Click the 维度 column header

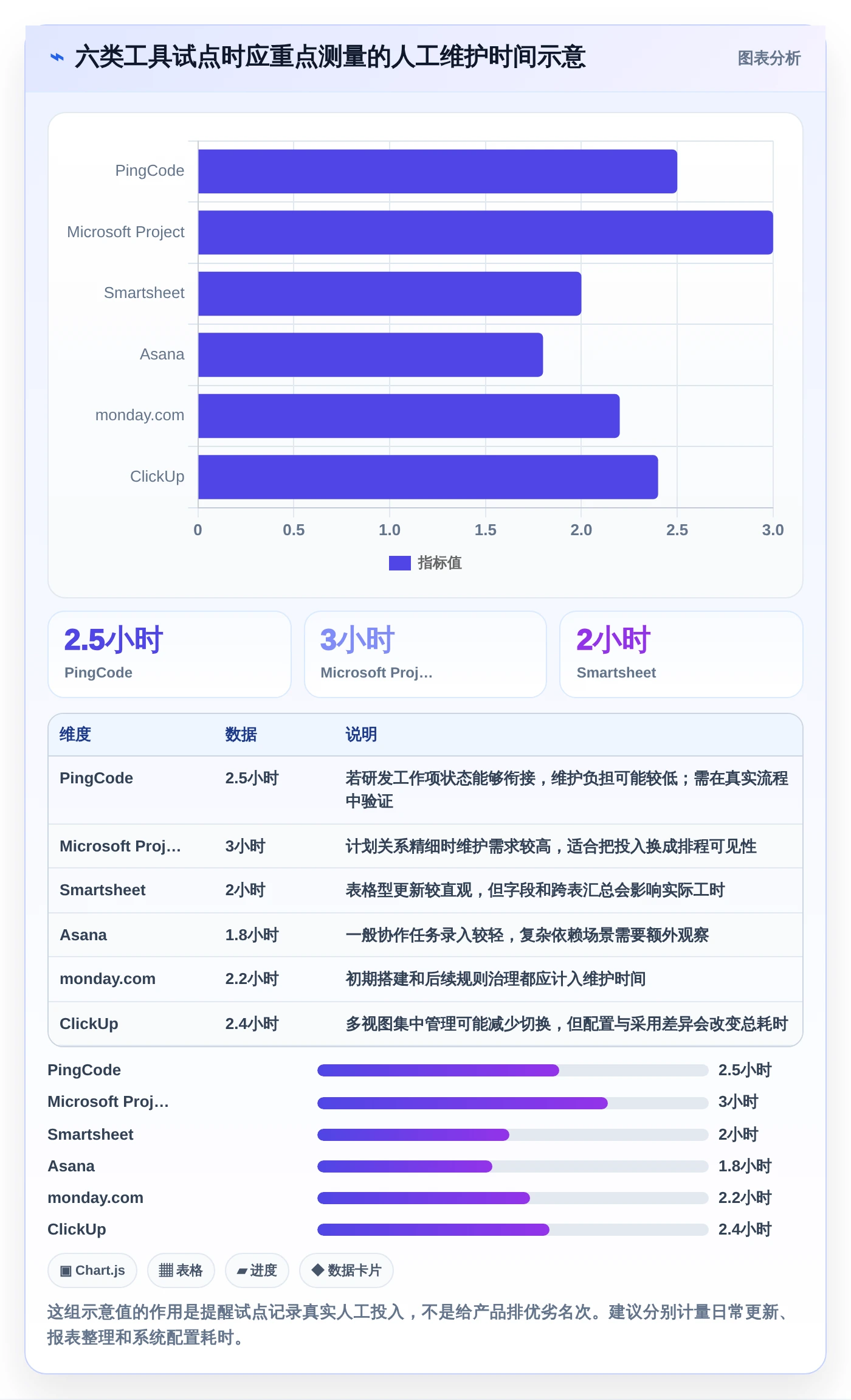75,735
